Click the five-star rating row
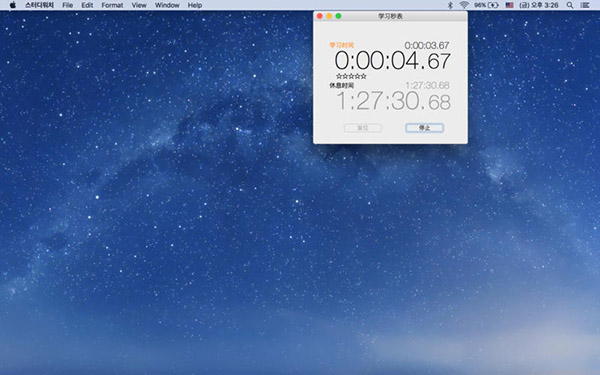 point(351,76)
